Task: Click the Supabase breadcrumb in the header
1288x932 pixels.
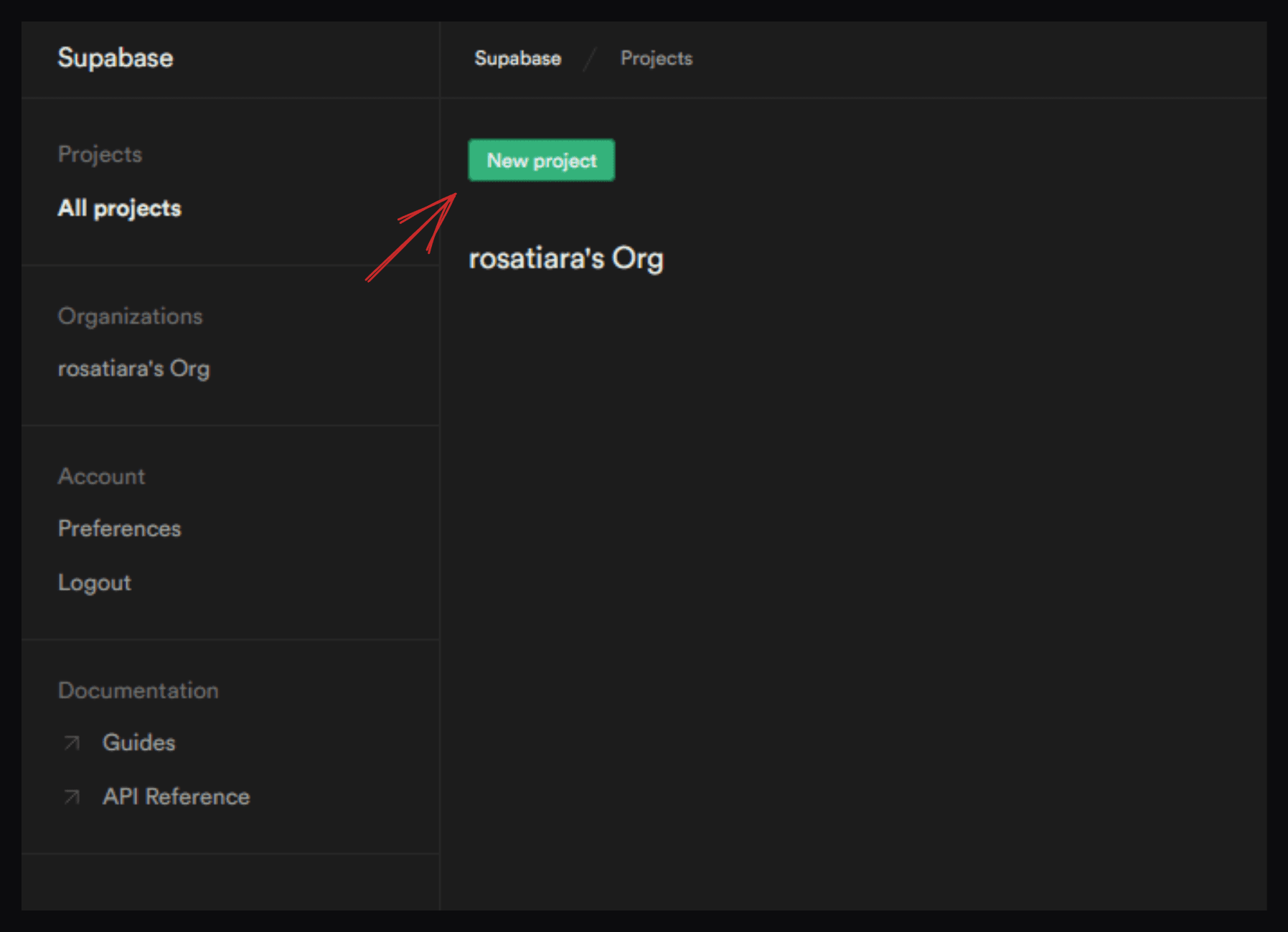Action: [517, 59]
